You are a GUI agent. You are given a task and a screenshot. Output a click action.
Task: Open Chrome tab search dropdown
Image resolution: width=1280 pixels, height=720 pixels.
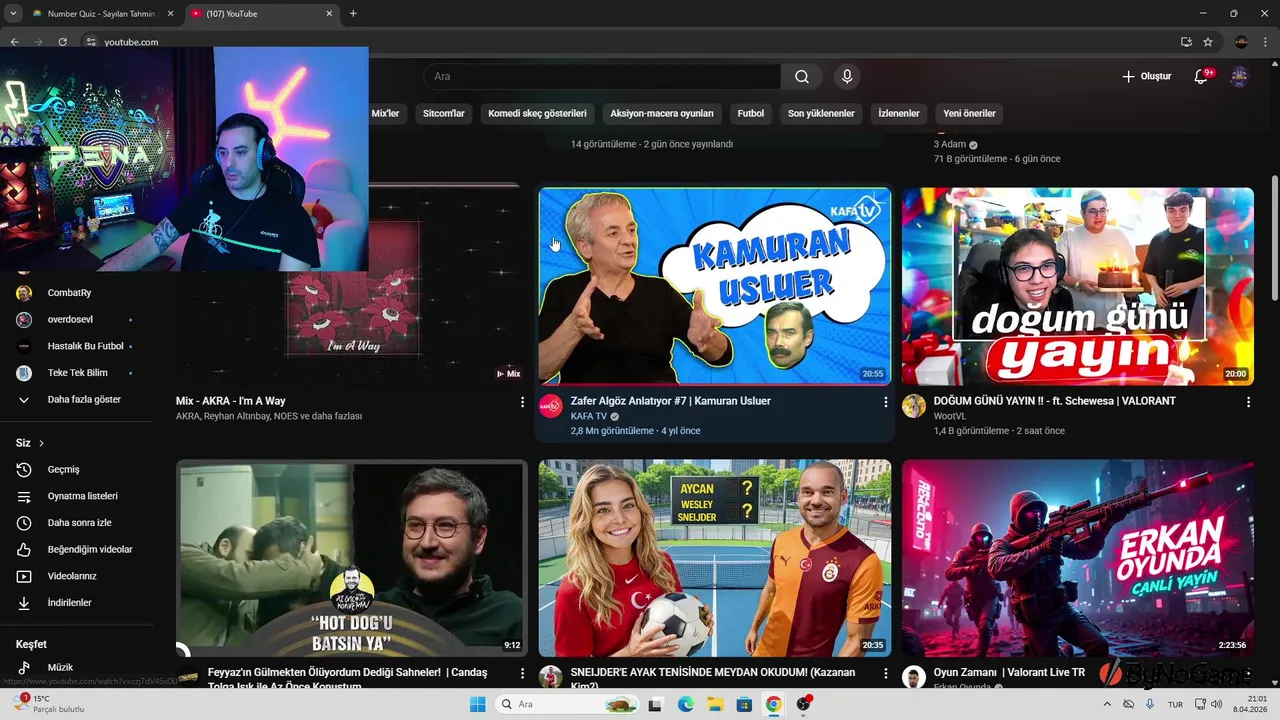[x=12, y=14]
